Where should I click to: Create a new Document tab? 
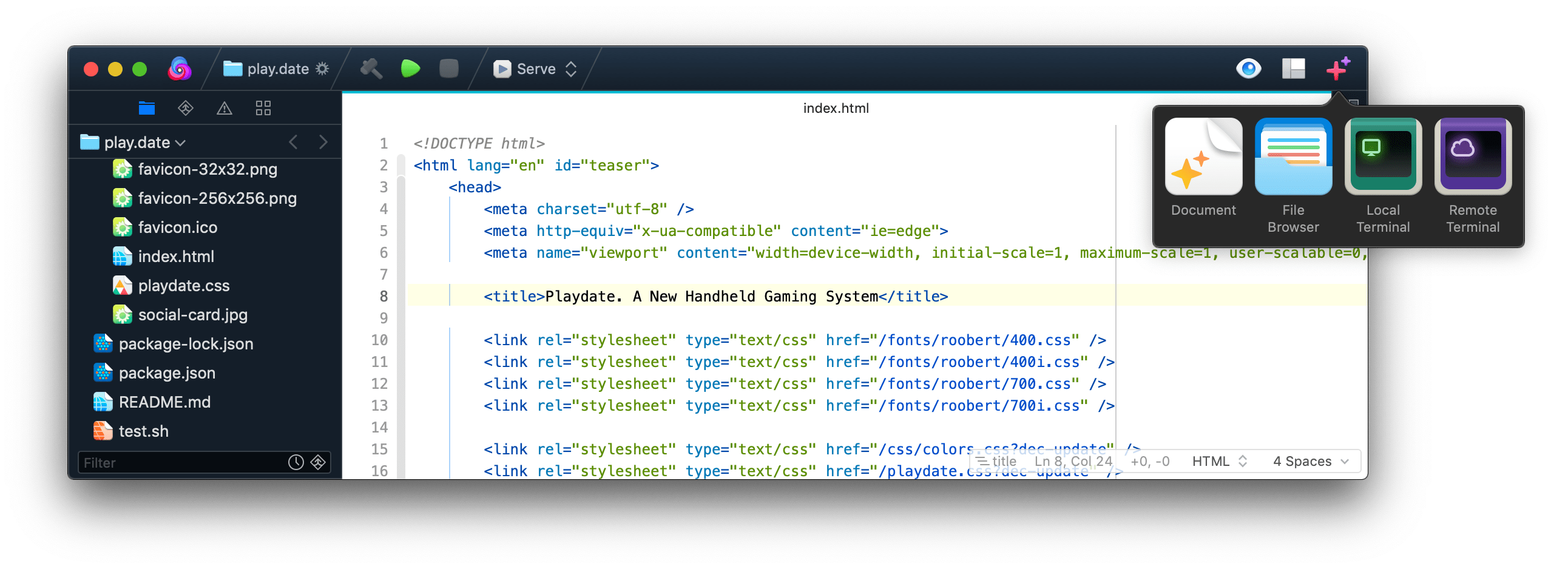coord(1203,168)
